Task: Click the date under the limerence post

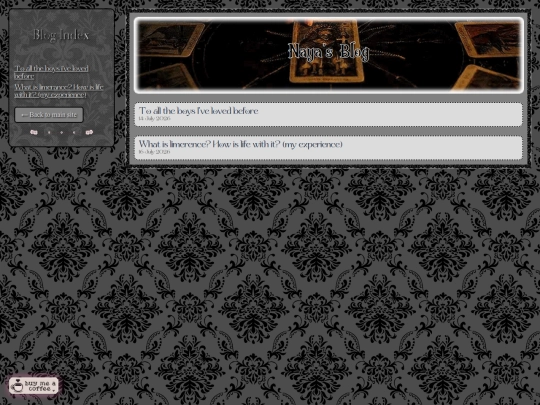Action: click(x=154, y=152)
